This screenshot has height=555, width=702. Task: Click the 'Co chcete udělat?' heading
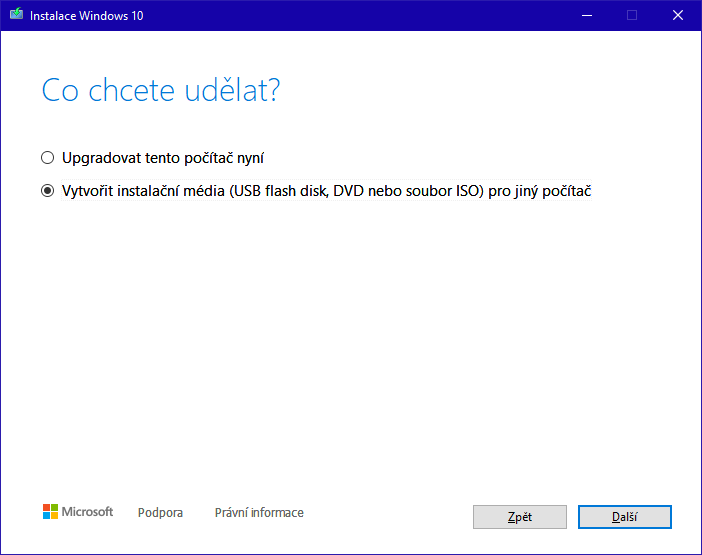coord(161,90)
